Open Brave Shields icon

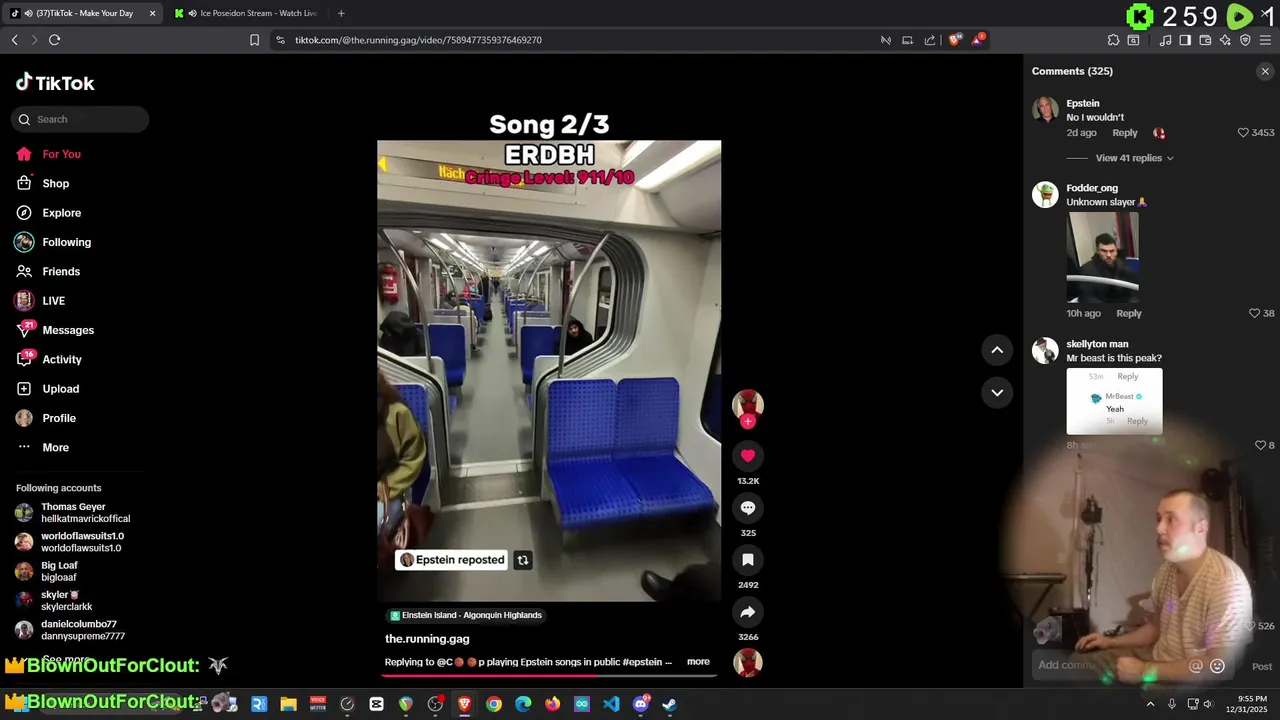tap(954, 40)
